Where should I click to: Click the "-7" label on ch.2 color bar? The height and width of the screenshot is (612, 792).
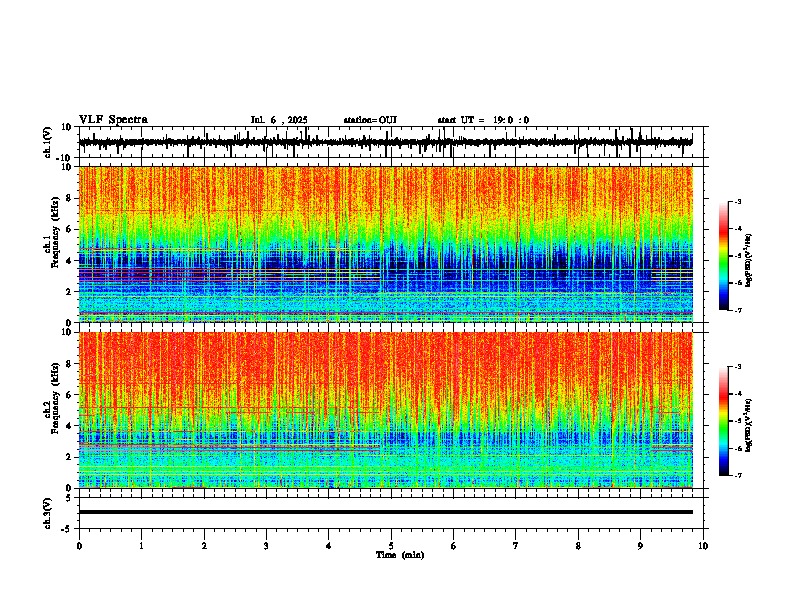pyautogui.click(x=737, y=475)
